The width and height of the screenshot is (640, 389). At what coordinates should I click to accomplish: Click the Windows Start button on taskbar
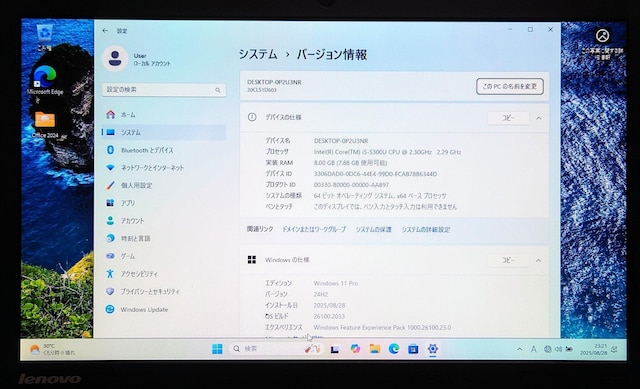(217, 349)
